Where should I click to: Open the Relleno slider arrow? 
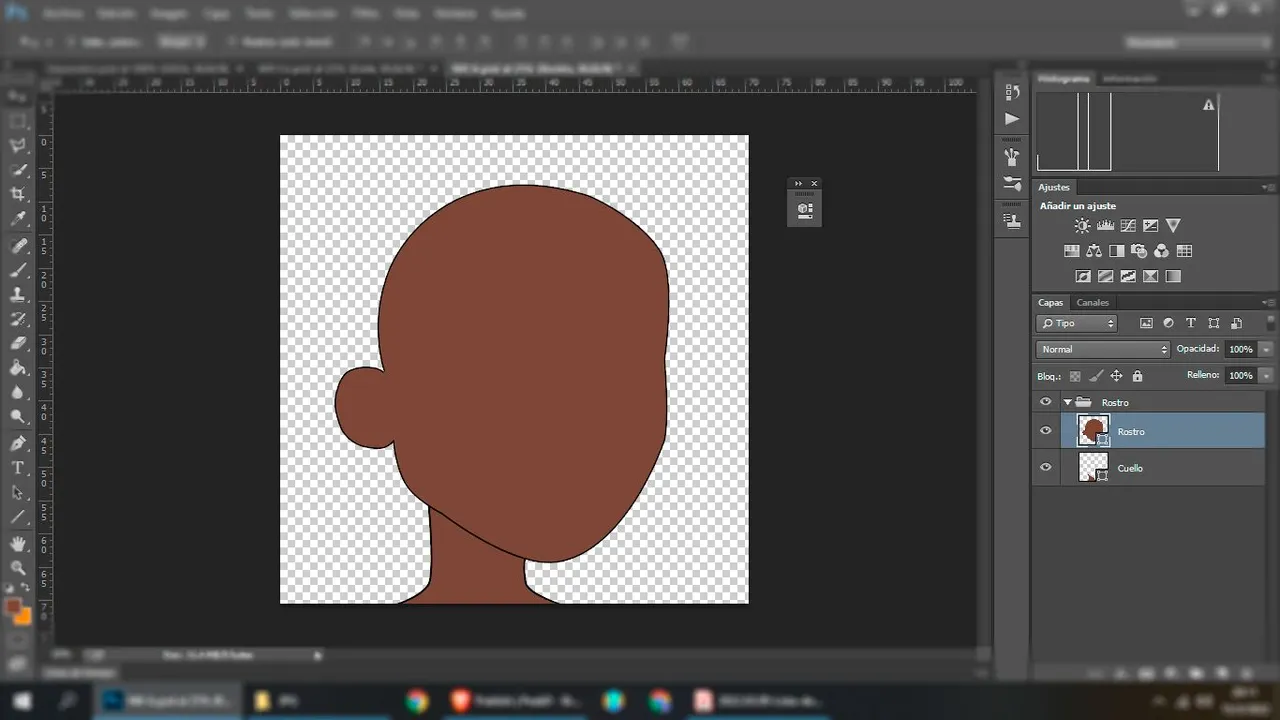pyautogui.click(x=1266, y=375)
